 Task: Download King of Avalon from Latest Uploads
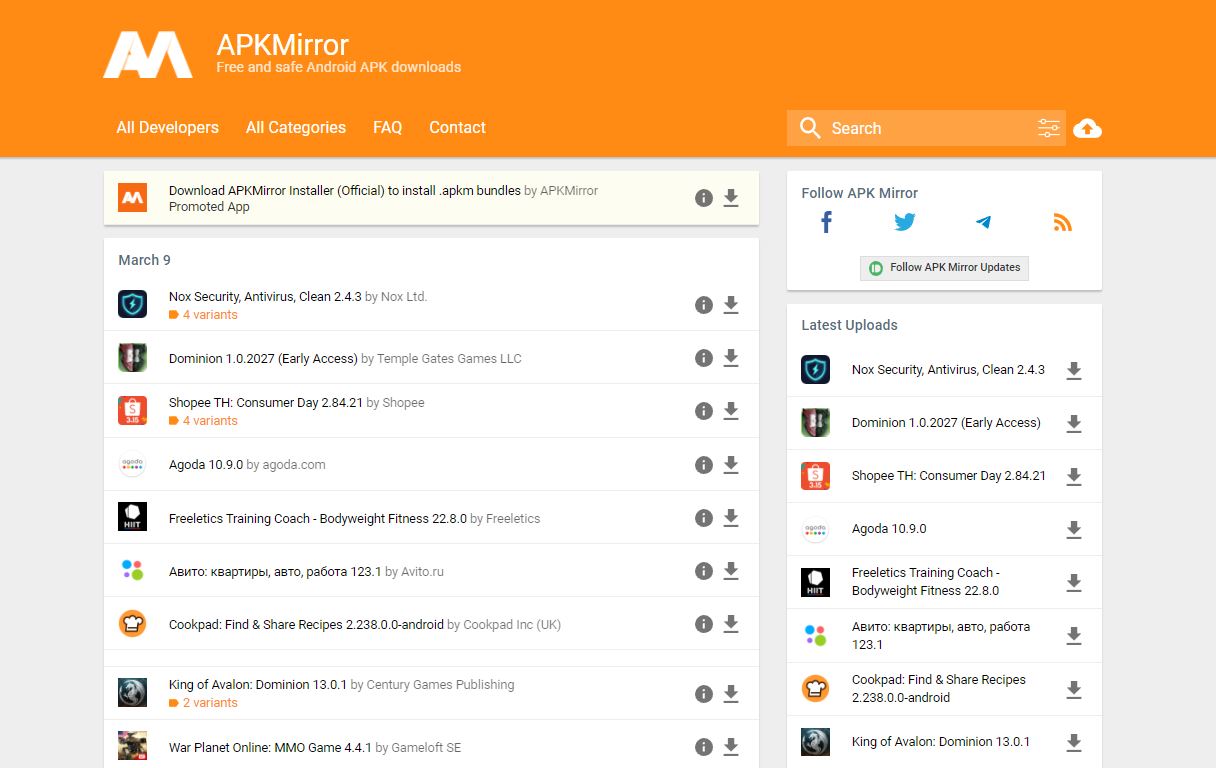pyautogui.click(x=1074, y=743)
